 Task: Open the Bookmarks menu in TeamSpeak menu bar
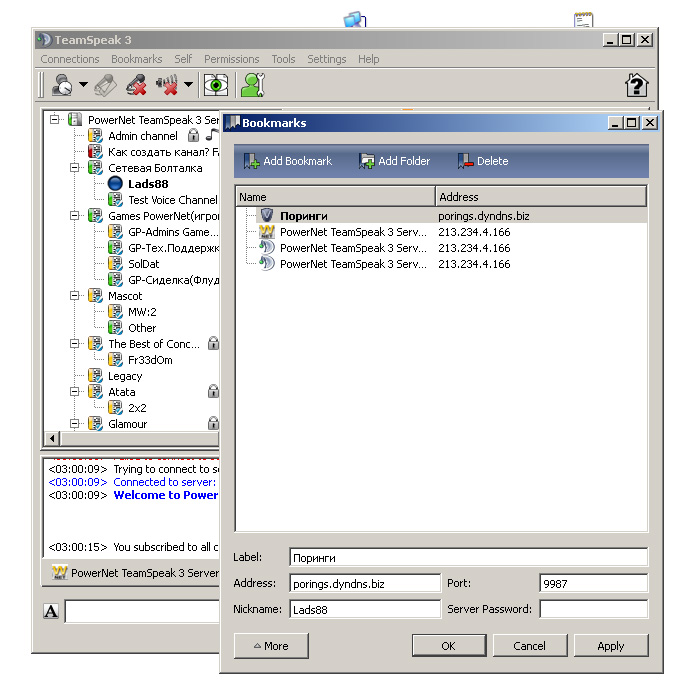point(137,59)
